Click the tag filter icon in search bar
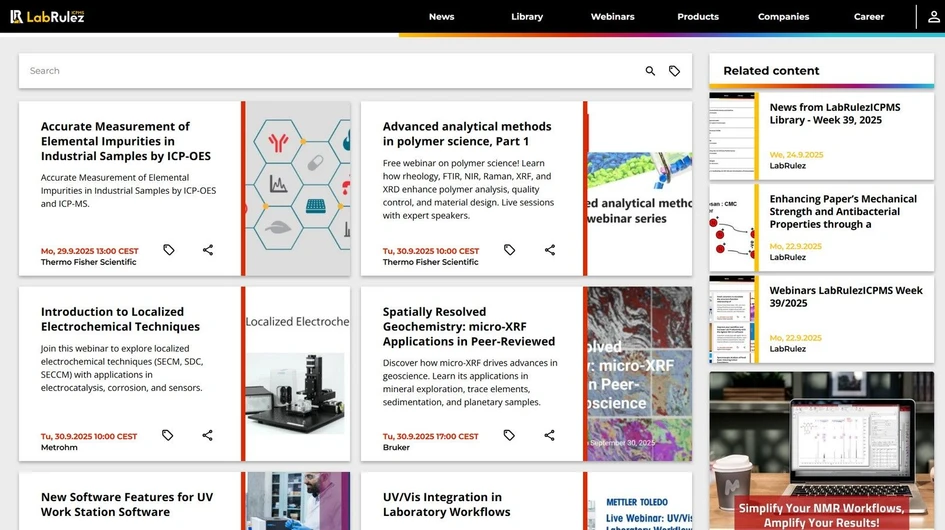The height and width of the screenshot is (530, 945). tap(674, 71)
